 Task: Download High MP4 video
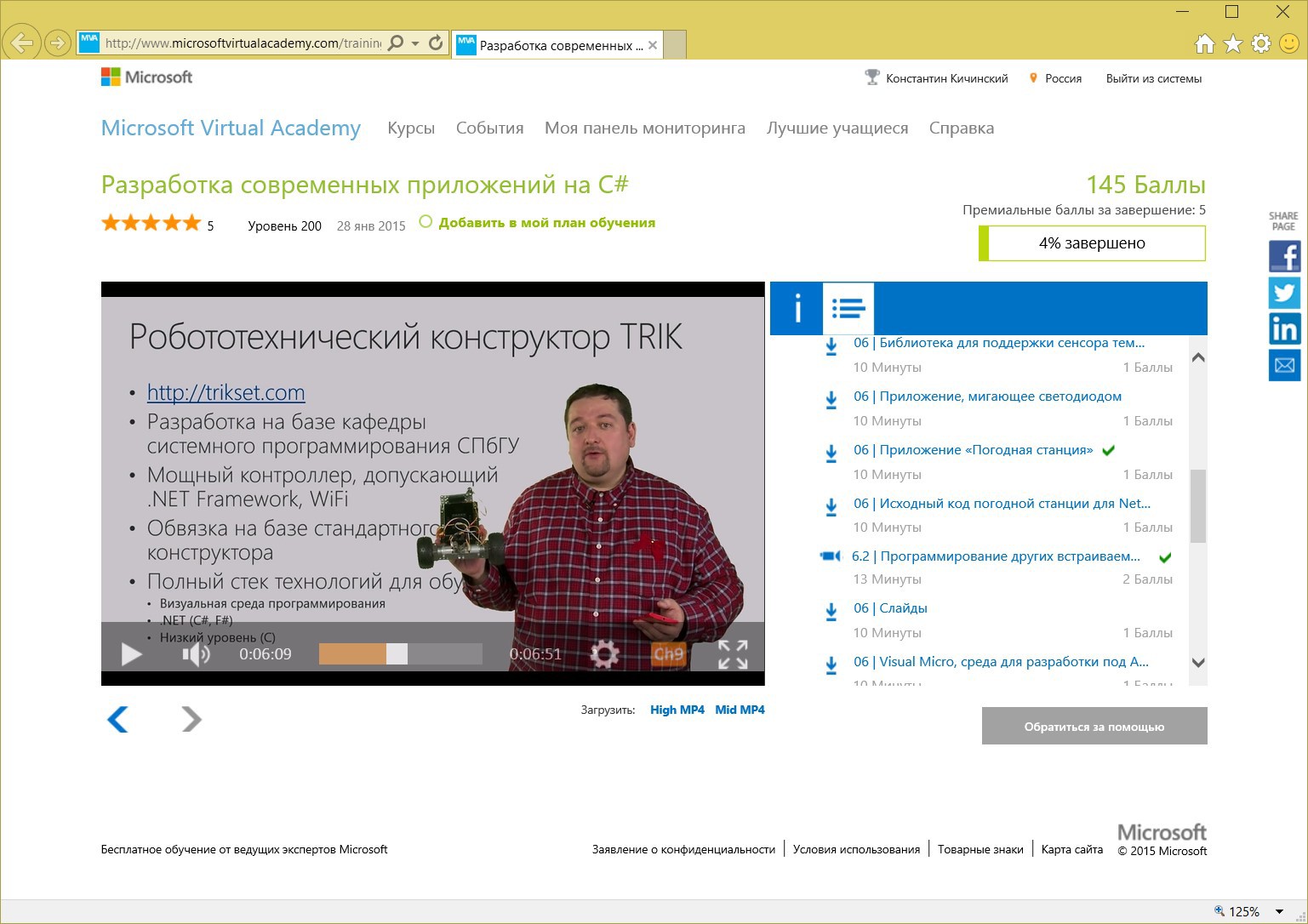pyautogui.click(x=677, y=710)
